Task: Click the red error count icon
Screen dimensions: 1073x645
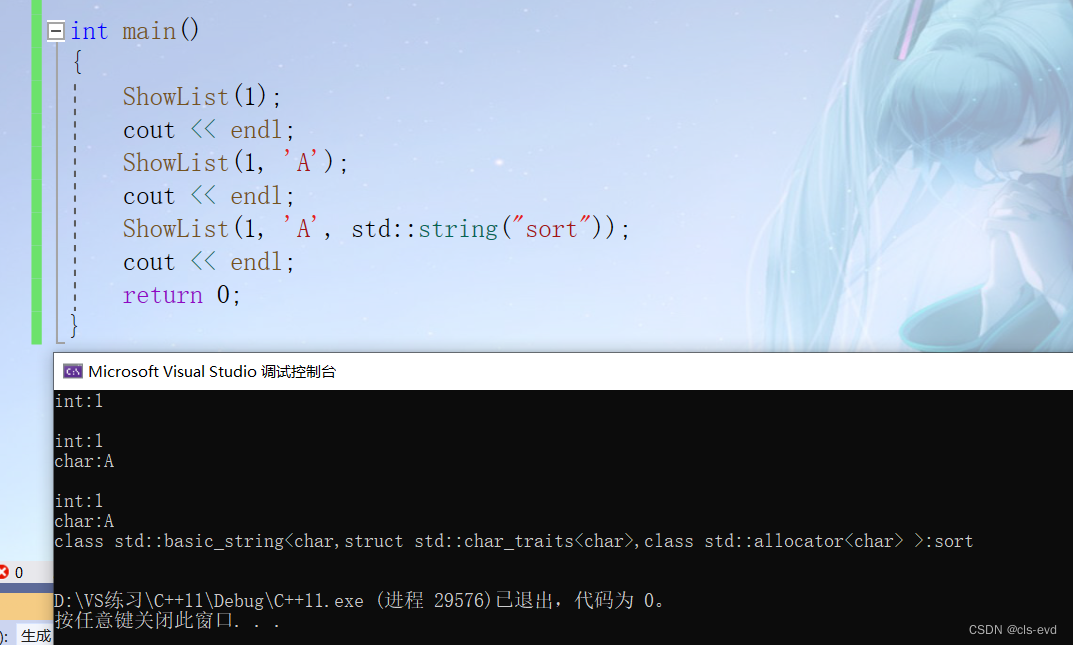Action: (4, 572)
